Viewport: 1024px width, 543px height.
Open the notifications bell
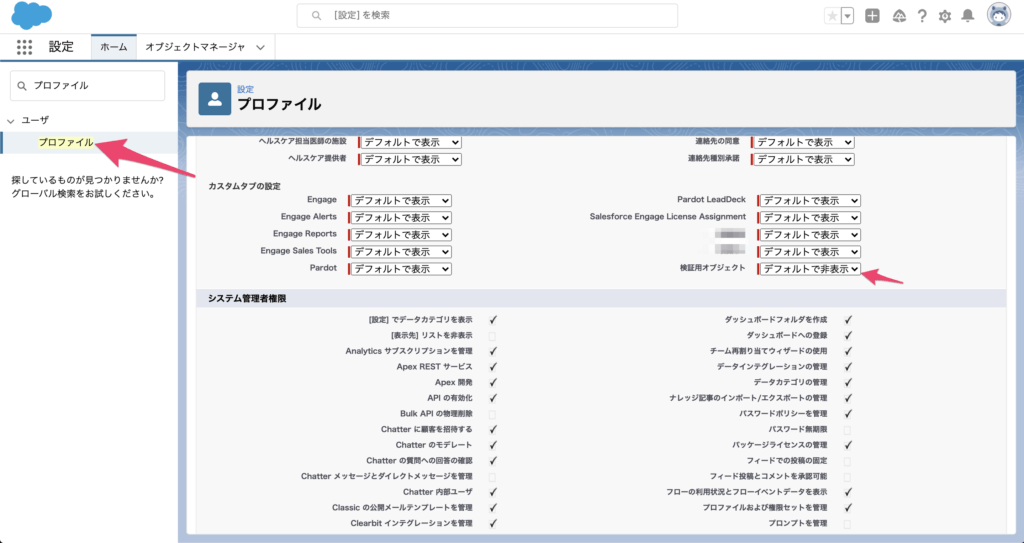tap(967, 16)
